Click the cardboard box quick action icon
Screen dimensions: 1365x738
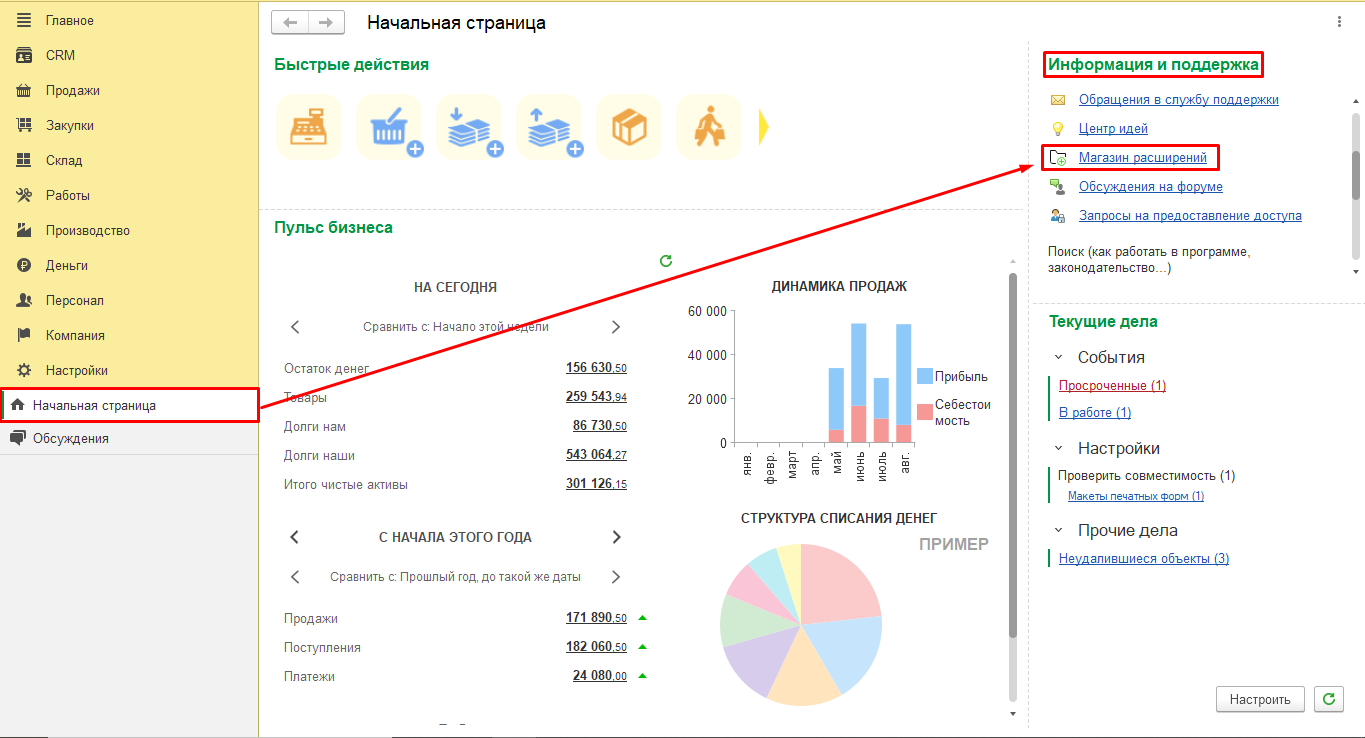pyautogui.click(x=628, y=127)
